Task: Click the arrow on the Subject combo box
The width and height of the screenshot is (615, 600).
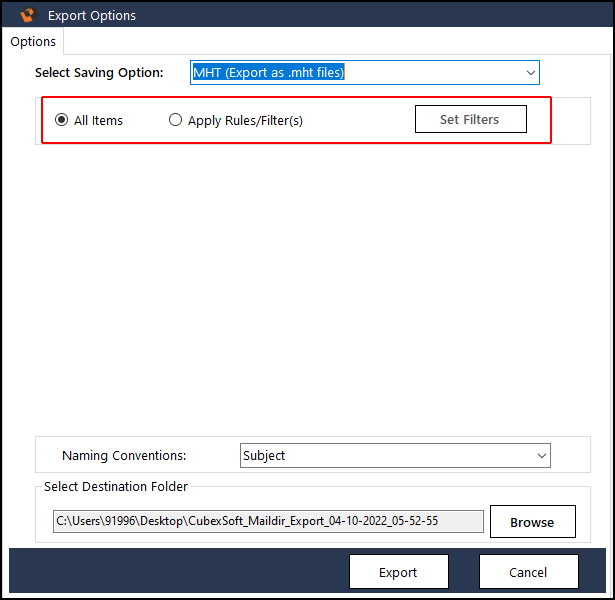Action: (541, 455)
